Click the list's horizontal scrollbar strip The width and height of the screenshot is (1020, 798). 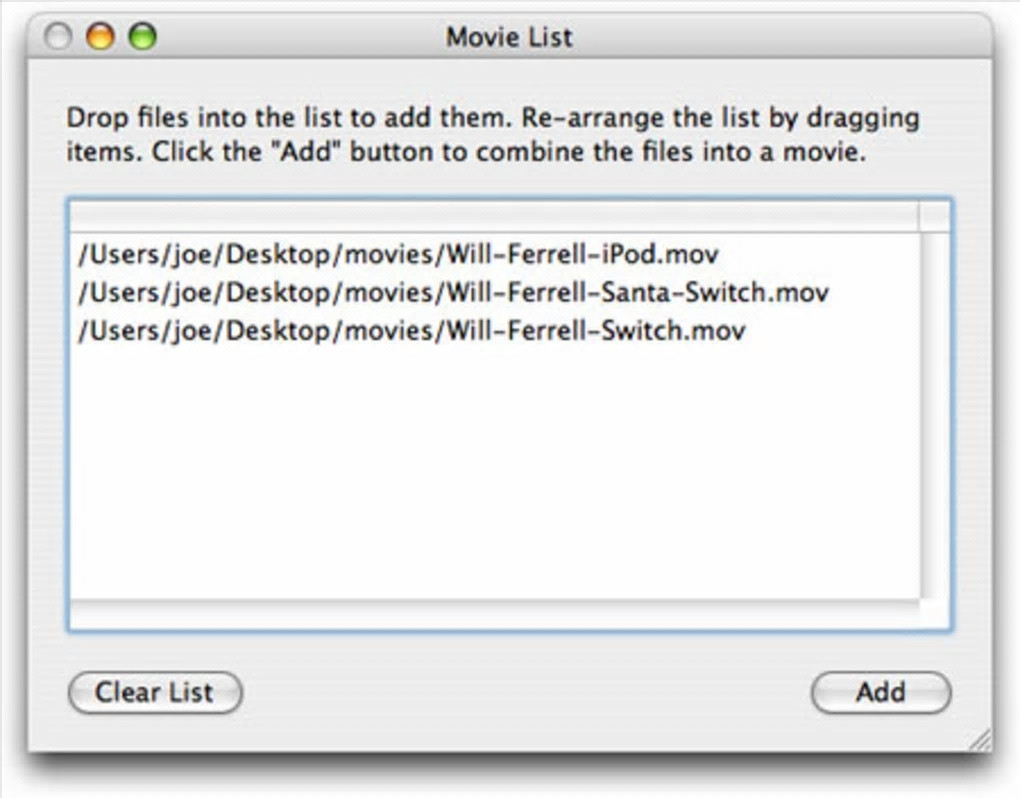492,614
